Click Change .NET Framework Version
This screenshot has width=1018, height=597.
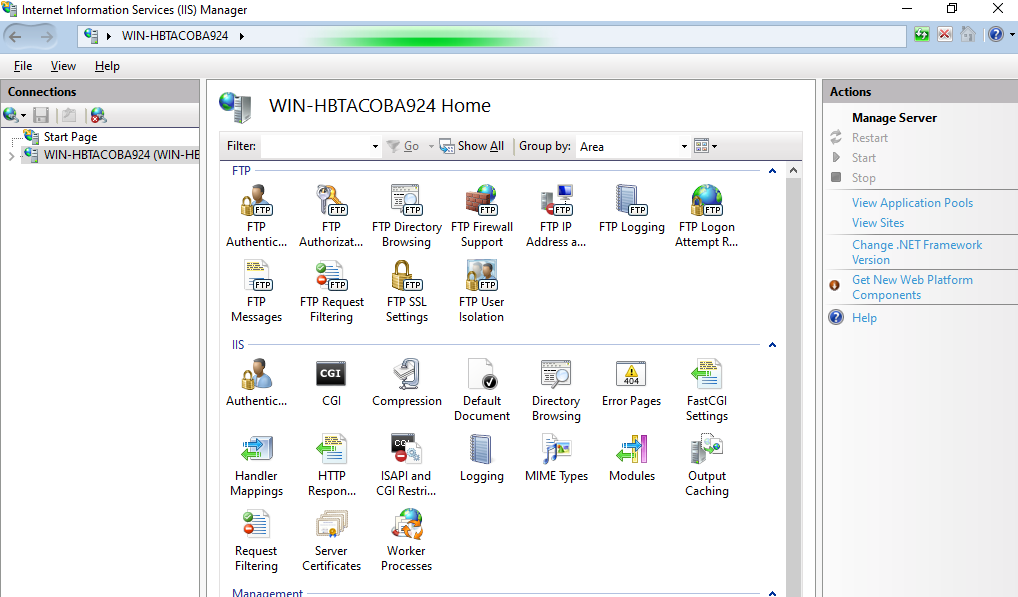click(x=917, y=252)
